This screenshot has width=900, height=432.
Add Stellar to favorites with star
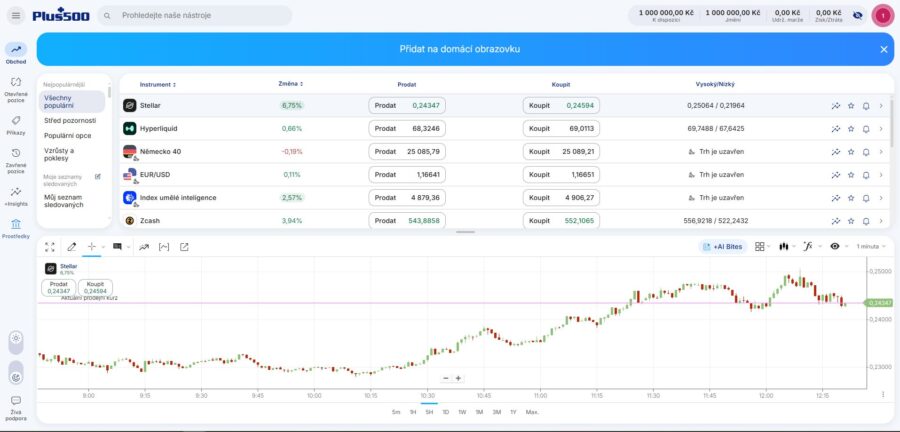(x=851, y=106)
